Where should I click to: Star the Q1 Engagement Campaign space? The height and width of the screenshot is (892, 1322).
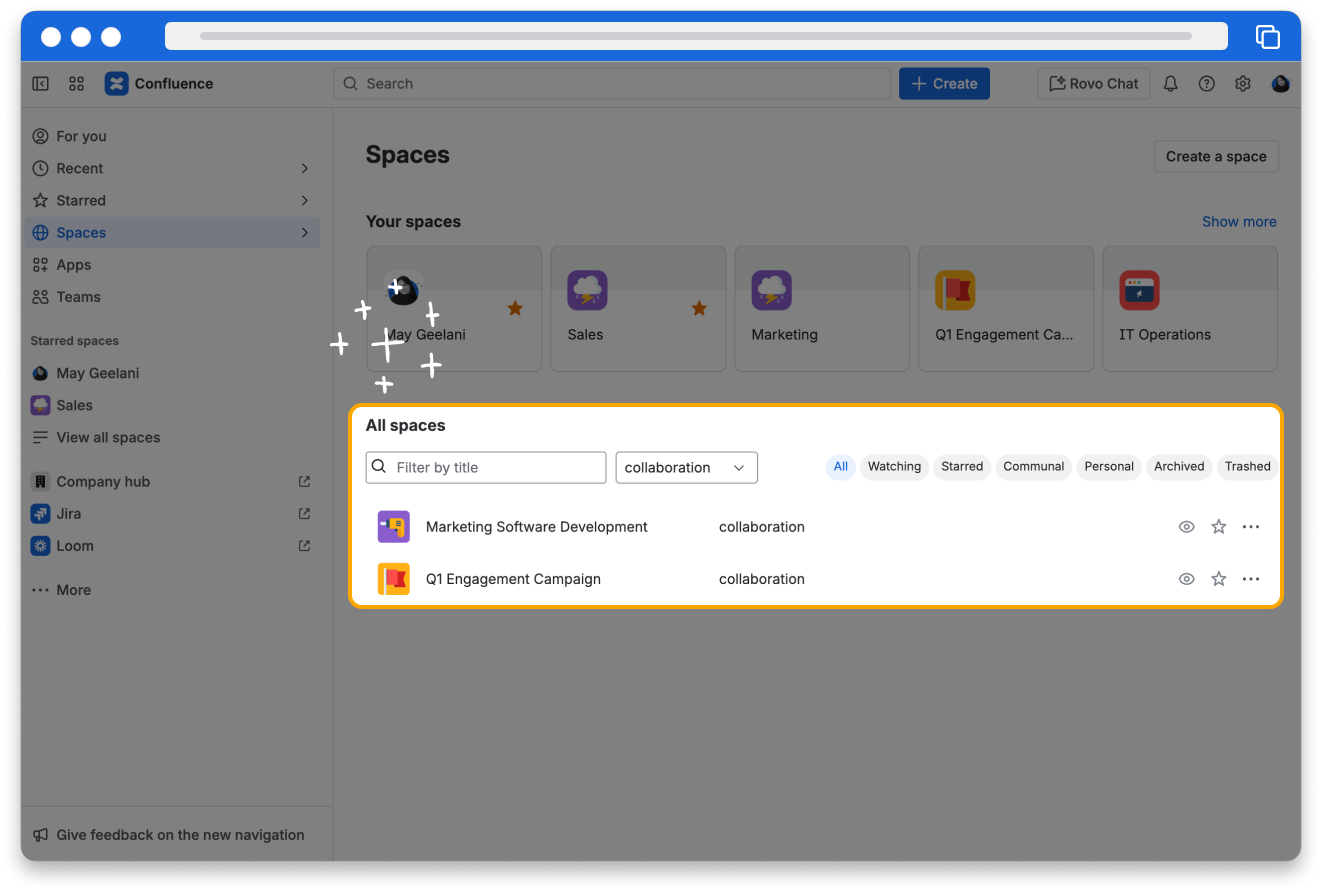point(1218,579)
